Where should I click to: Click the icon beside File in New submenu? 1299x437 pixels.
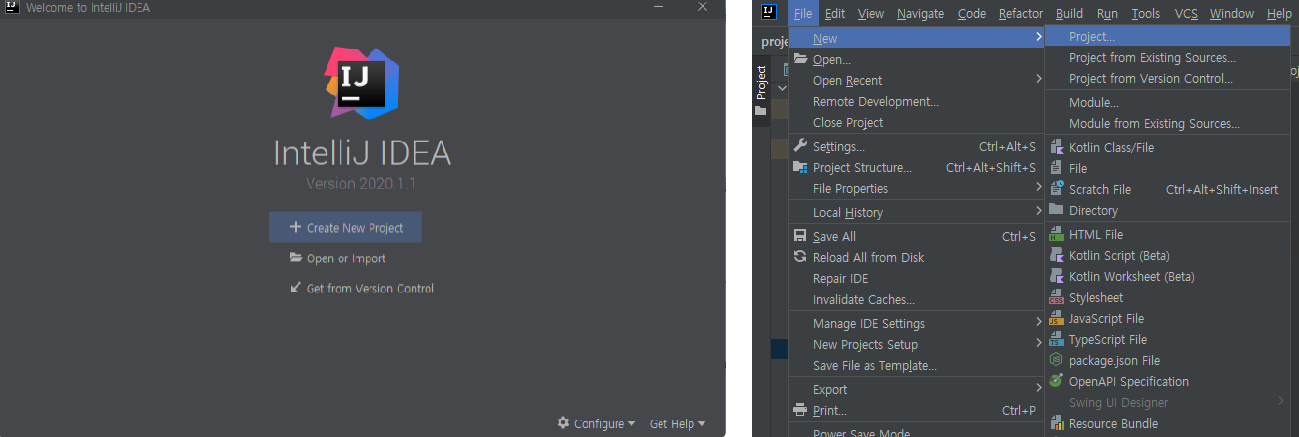click(1056, 168)
